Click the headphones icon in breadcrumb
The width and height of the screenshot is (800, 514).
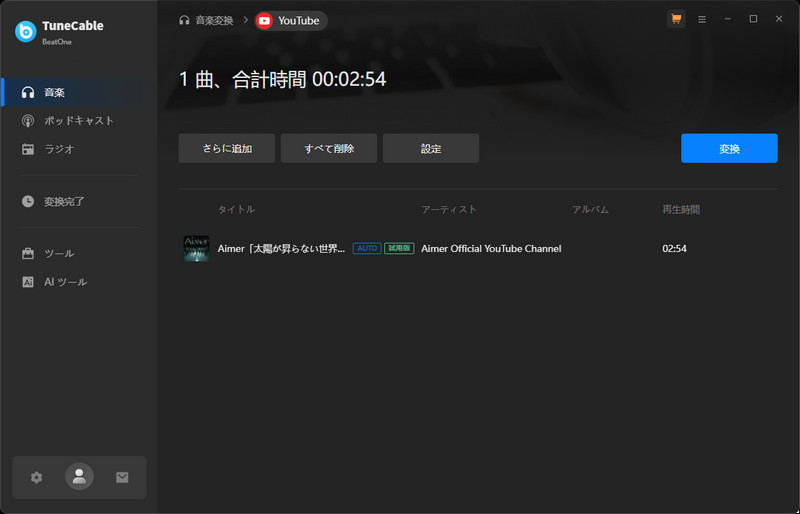[184, 20]
